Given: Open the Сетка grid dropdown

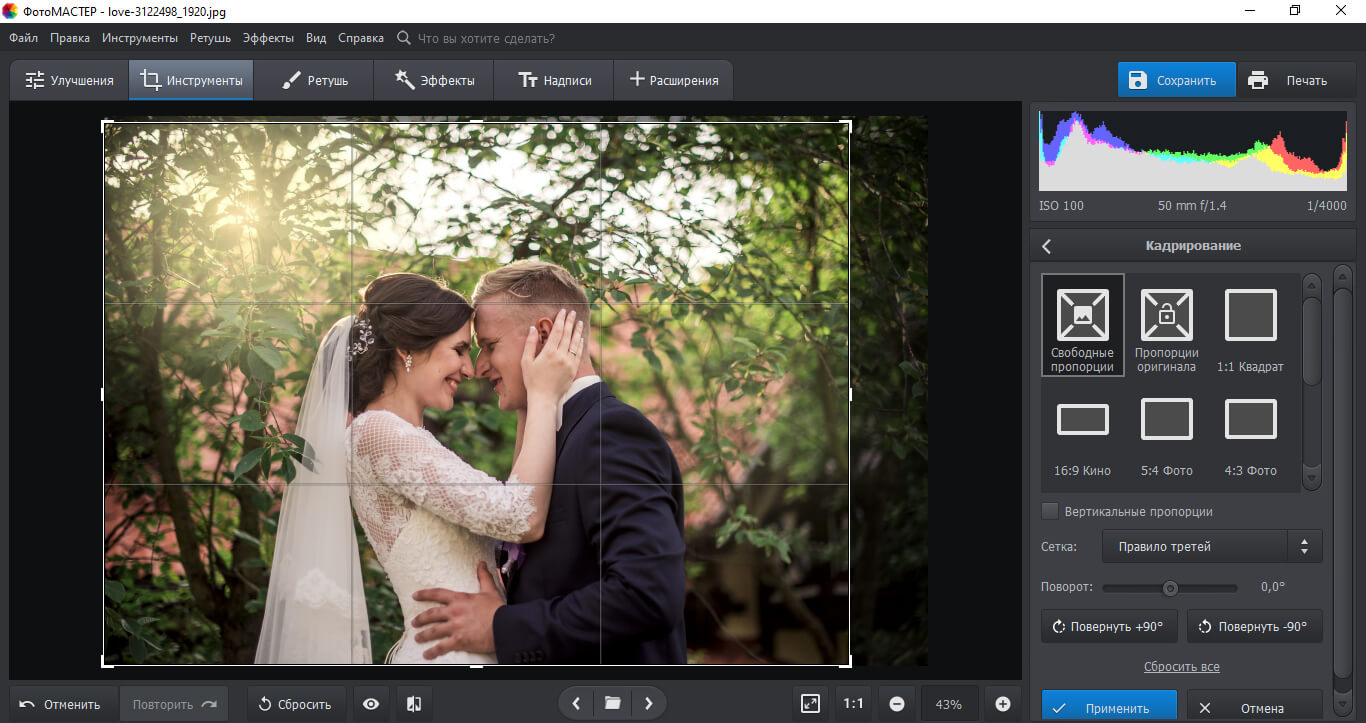Looking at the screenshot, I should point(1211,547).
